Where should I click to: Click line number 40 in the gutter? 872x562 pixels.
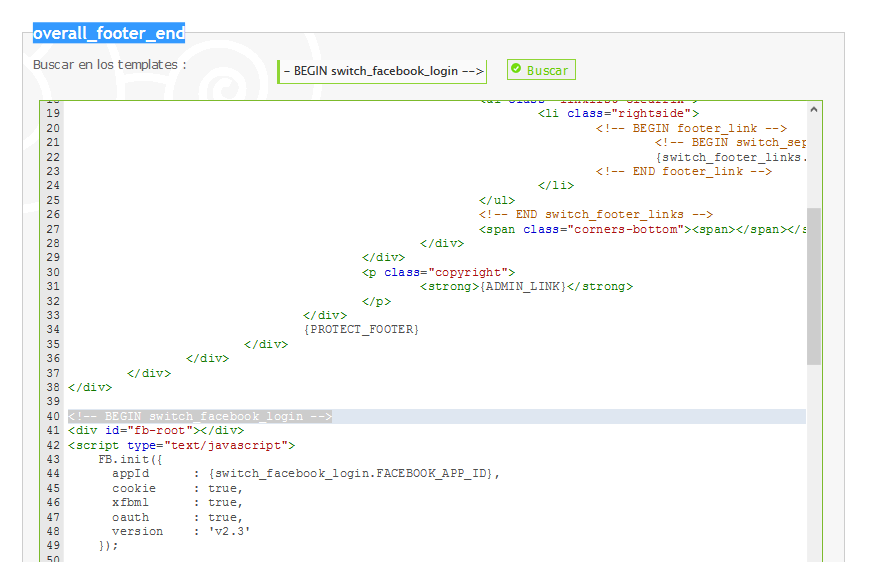53,416
